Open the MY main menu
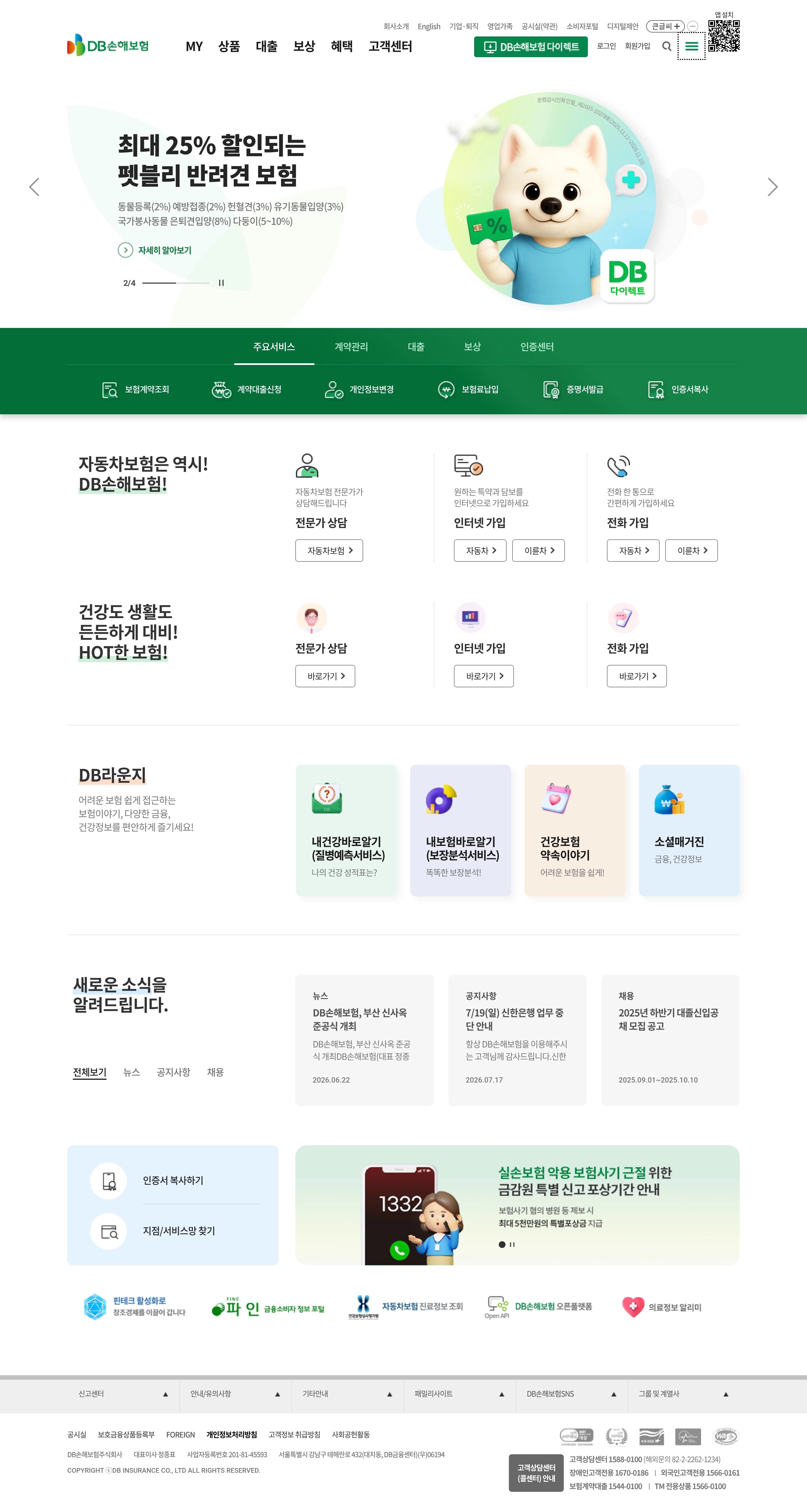Image resolution: width=807 pixels, height=1512 pixels. [194, 46]
